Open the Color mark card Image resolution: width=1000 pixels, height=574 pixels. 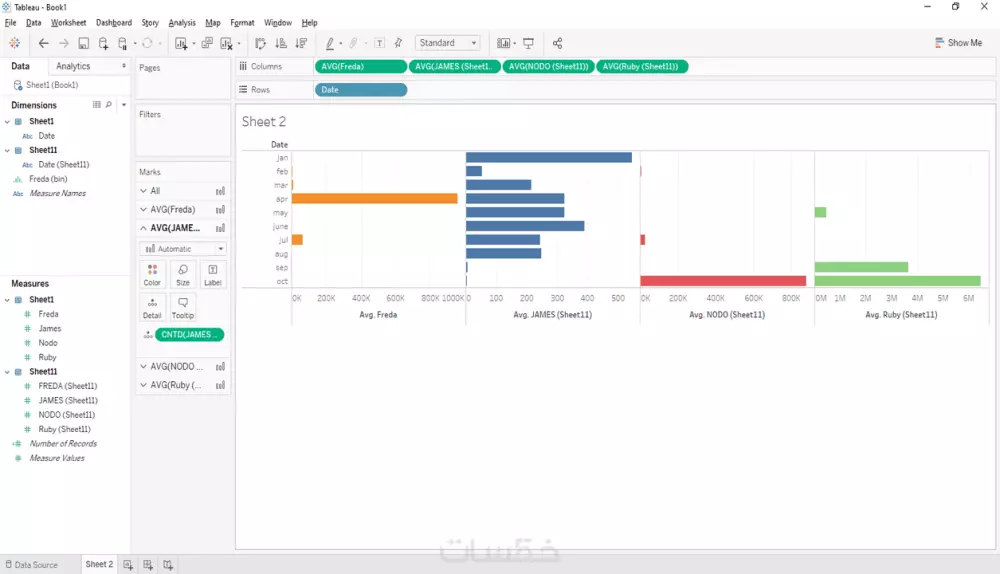tap(152, 275)
